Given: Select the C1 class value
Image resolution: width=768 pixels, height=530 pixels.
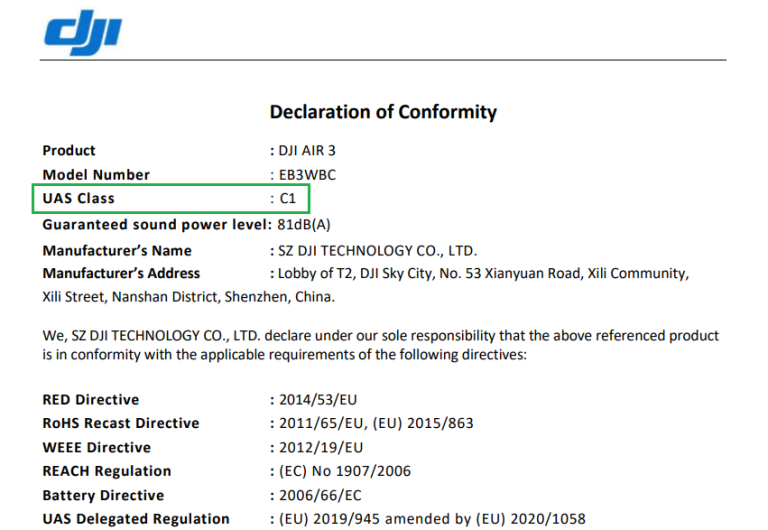Looking at the screenshot, I should (x=288, y=199).
